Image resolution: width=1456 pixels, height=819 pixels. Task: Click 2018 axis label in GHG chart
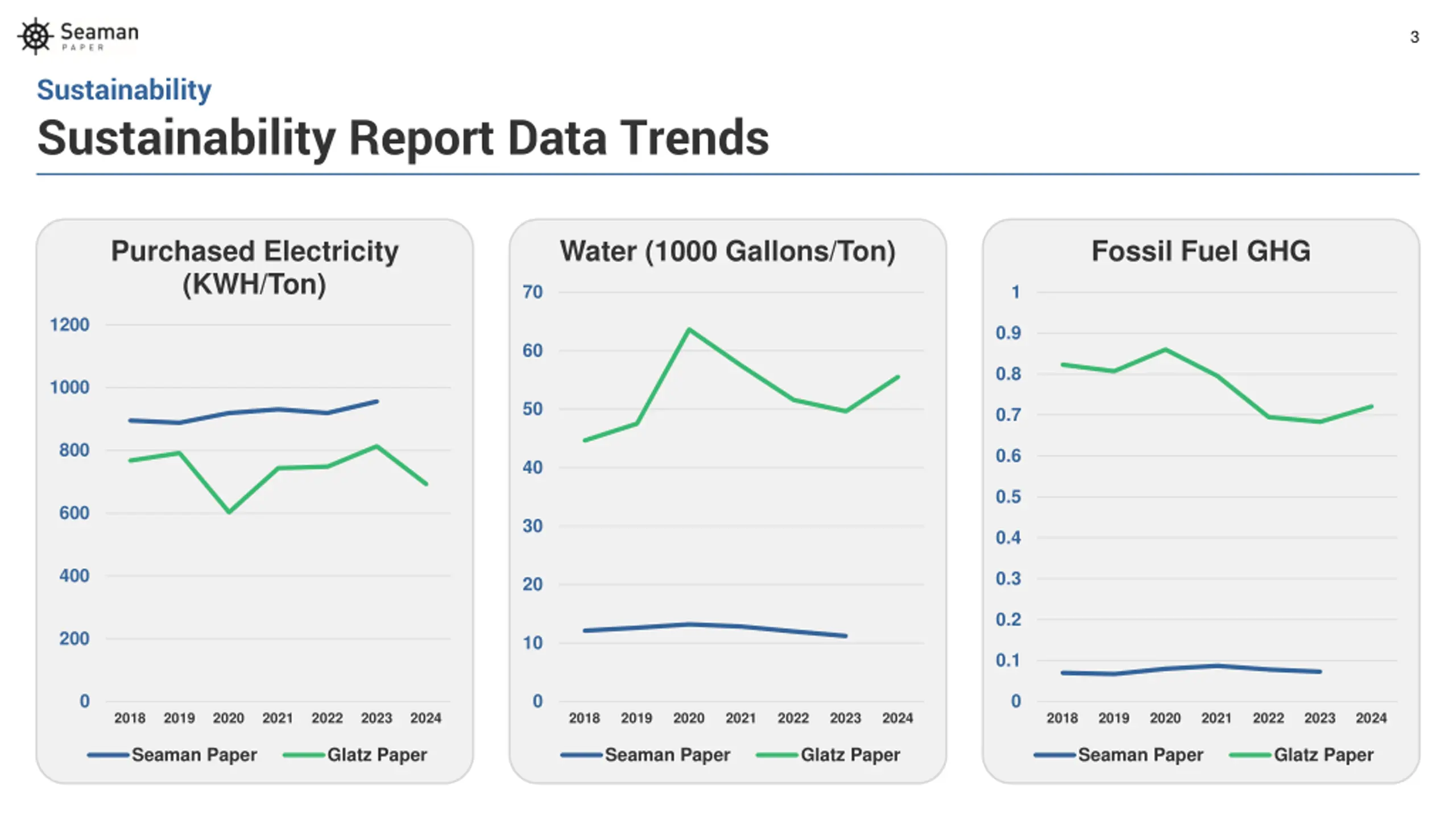[1062, 718]
